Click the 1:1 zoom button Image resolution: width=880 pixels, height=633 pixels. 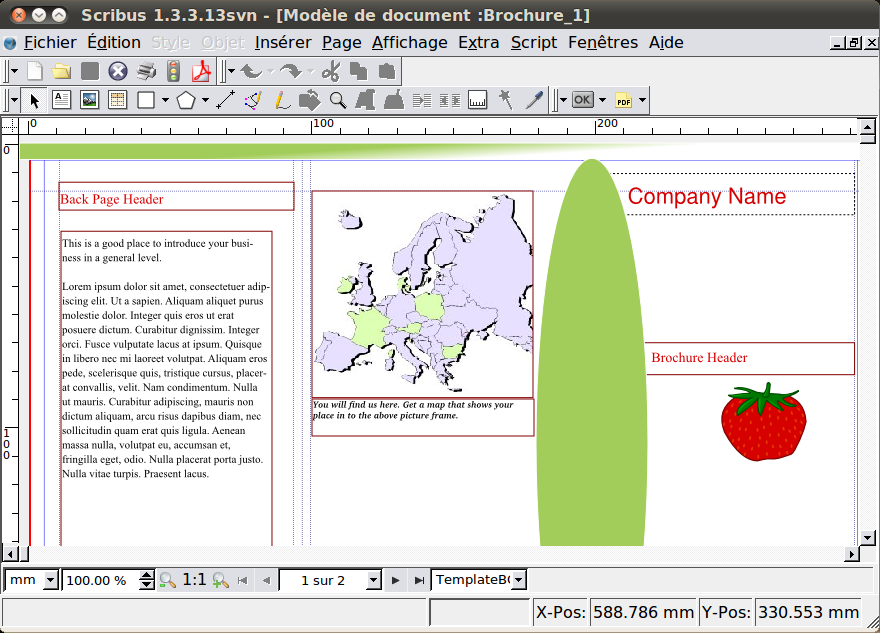[x=194, y=580]
